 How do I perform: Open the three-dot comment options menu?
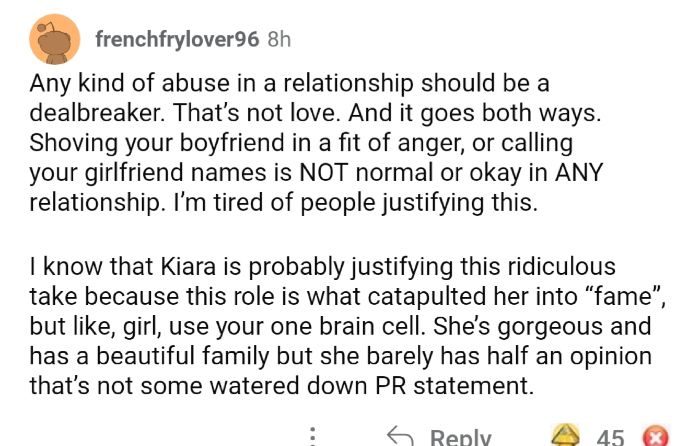point(313,436)
